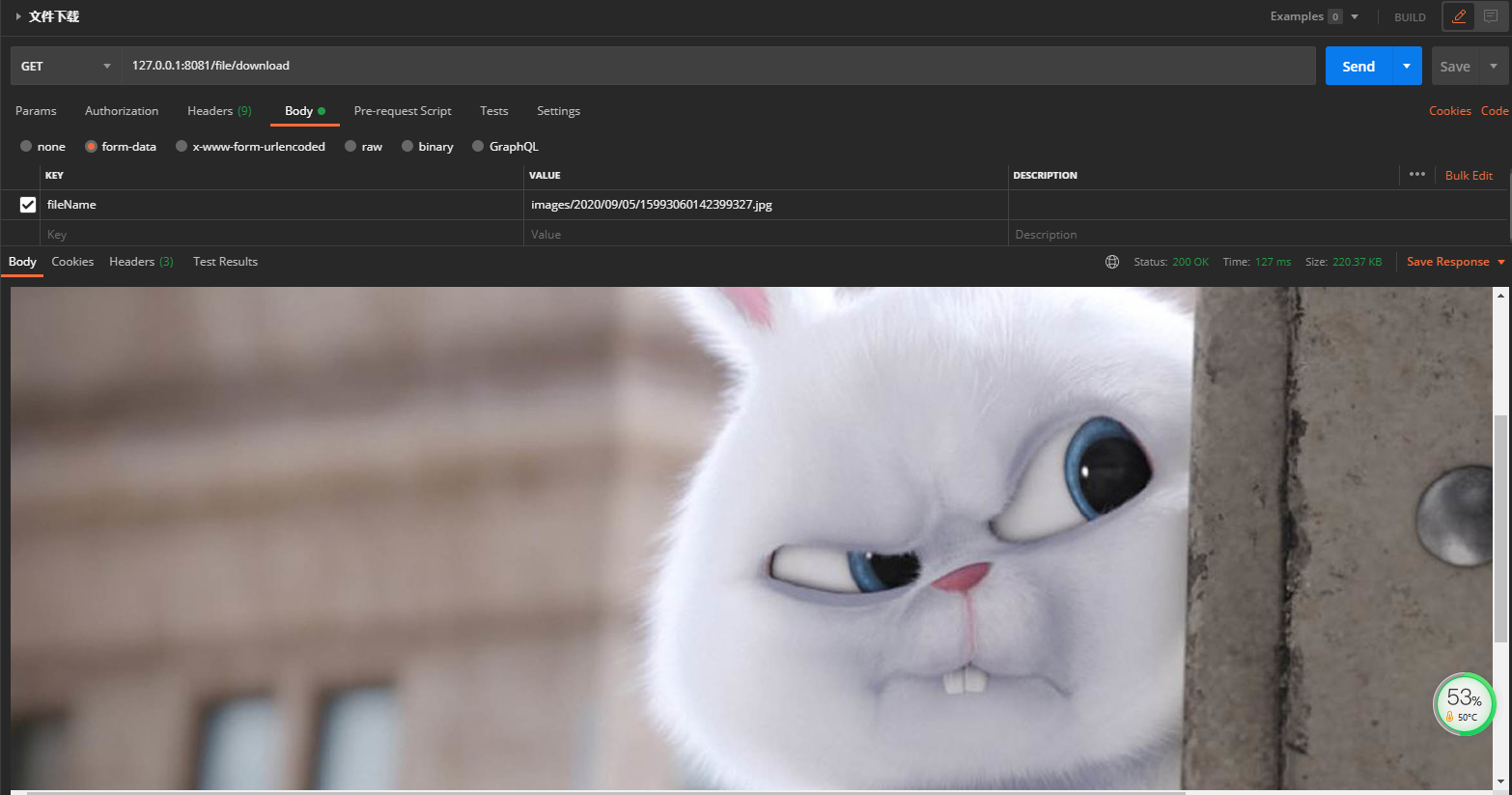Switch to the Params tab
1512x795 pixels.
36,111
